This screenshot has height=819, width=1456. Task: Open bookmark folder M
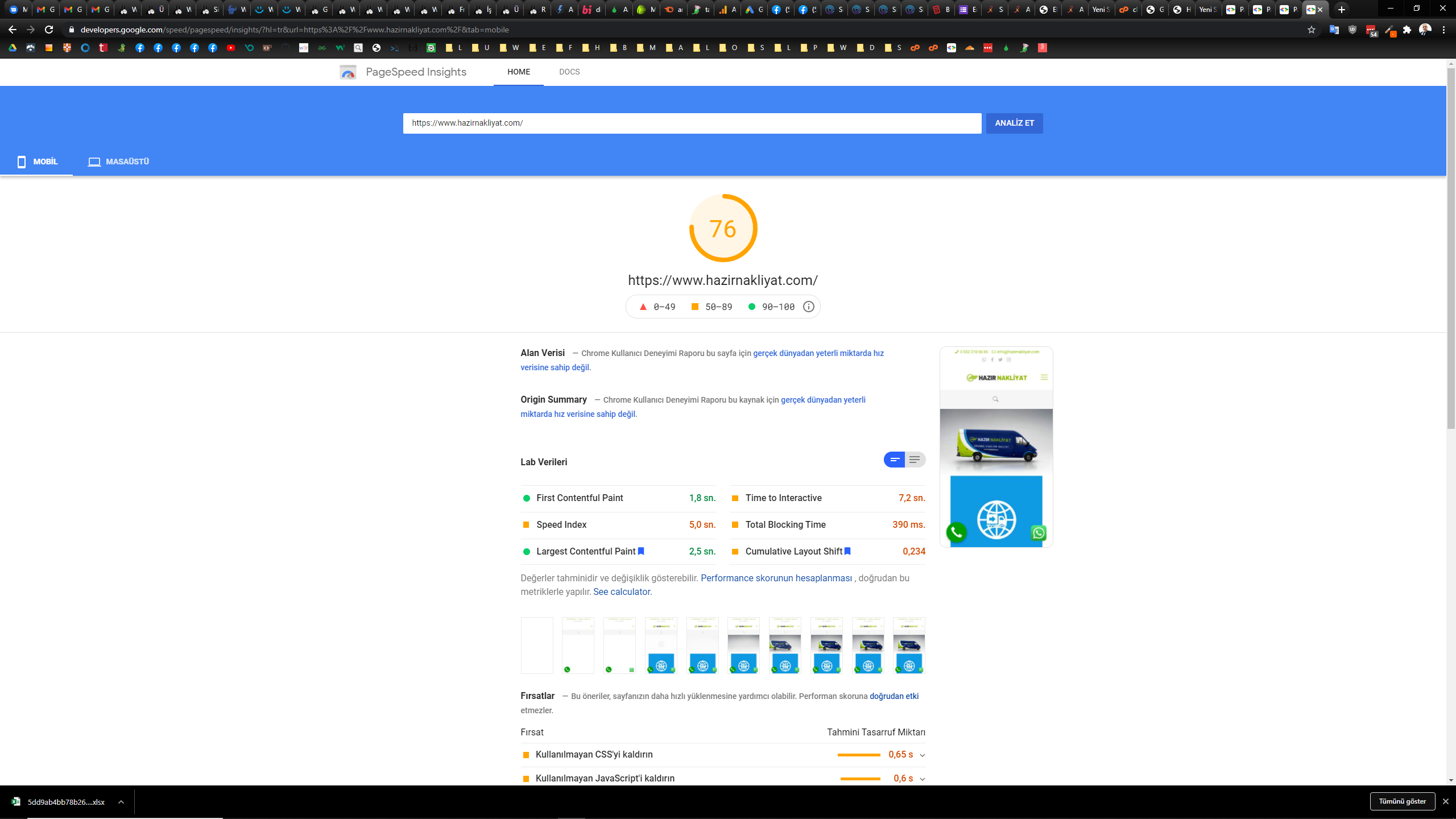pos(647,48)
